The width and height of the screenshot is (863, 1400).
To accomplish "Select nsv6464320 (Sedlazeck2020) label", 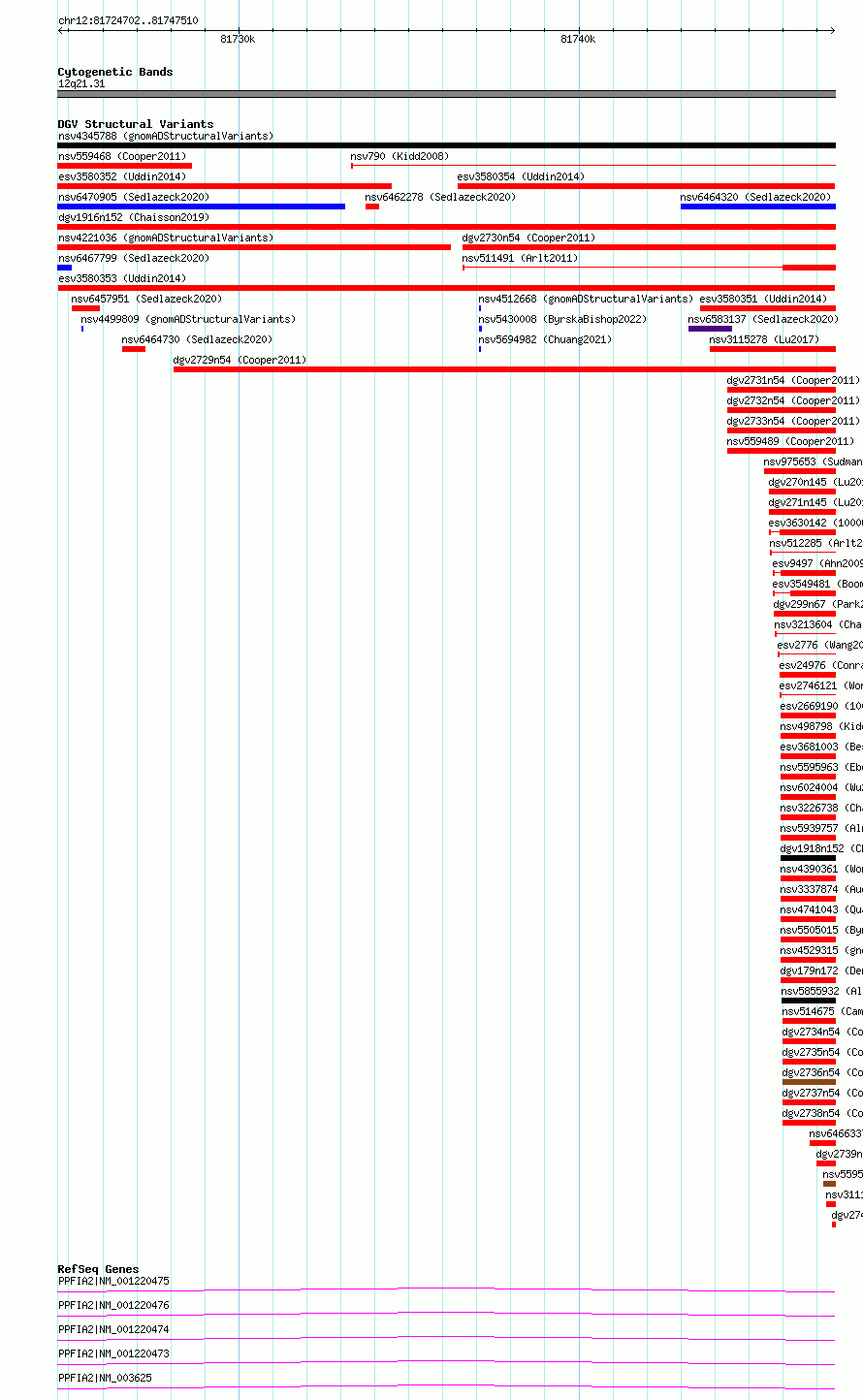I will [x=755, y=197].
